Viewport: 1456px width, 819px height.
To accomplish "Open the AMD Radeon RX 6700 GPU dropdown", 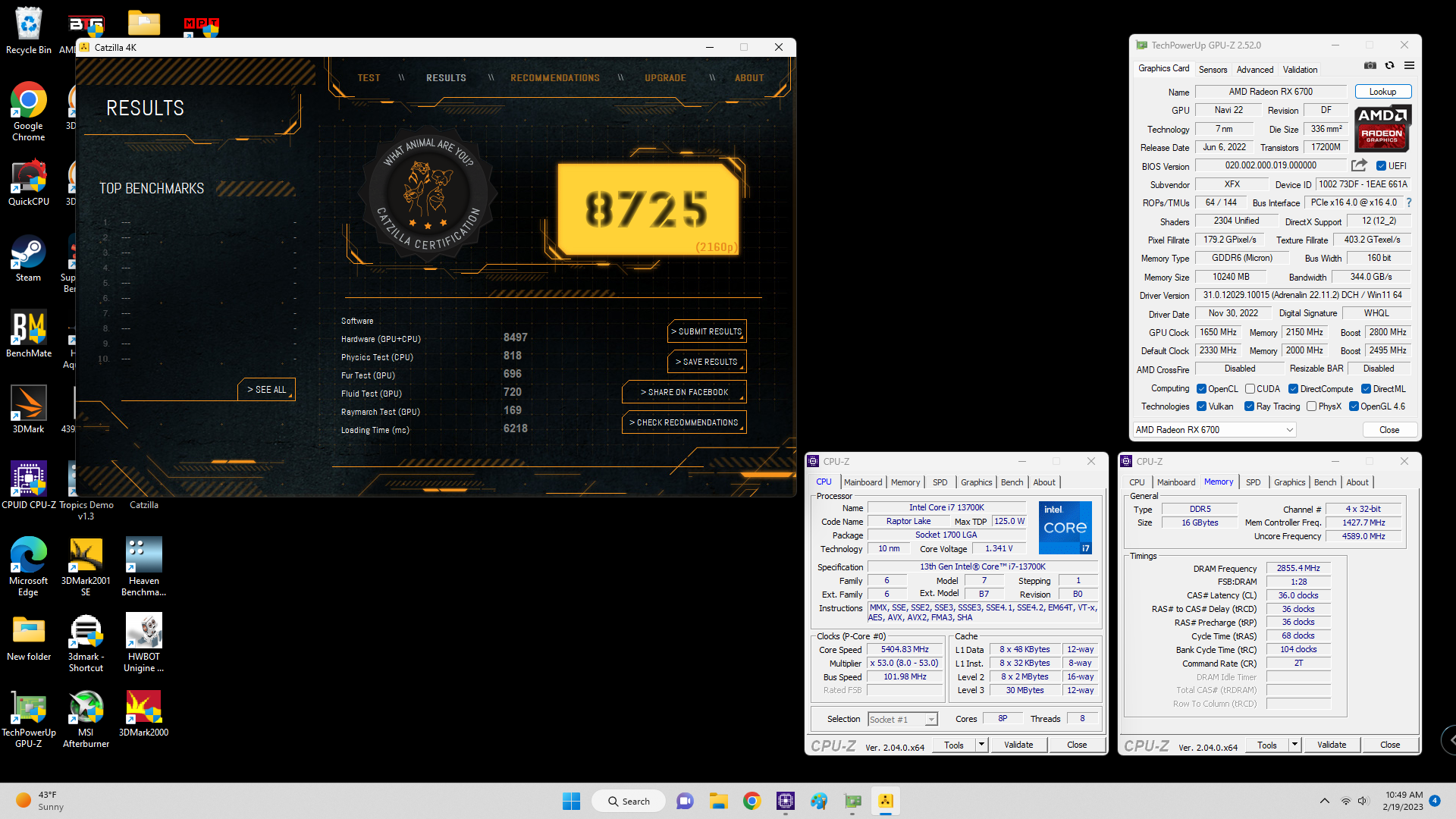I will point(1214,430).
